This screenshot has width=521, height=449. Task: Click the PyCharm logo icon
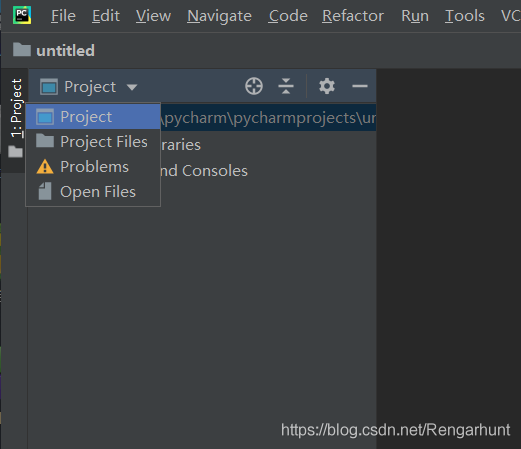(22, 15)
